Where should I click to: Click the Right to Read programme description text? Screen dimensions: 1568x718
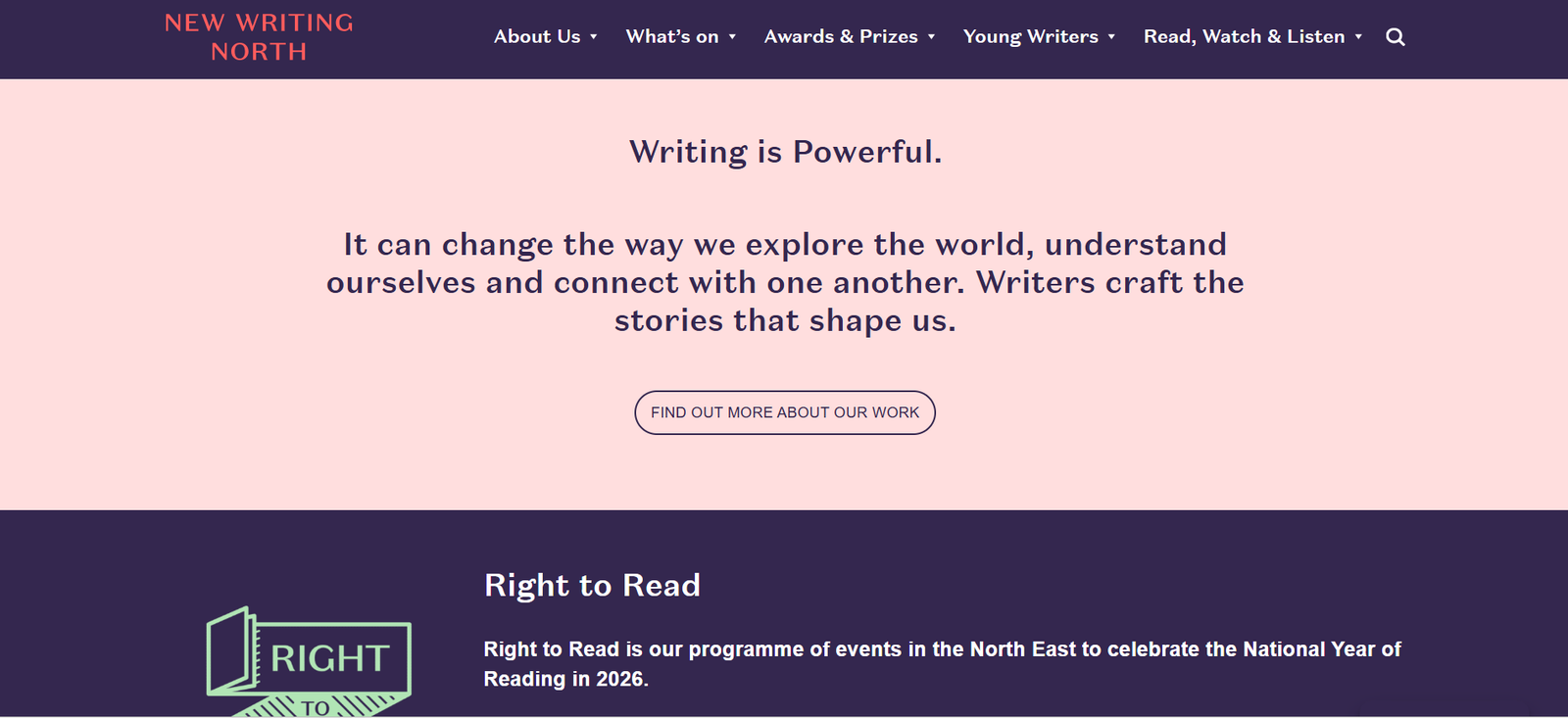[941, 663]
